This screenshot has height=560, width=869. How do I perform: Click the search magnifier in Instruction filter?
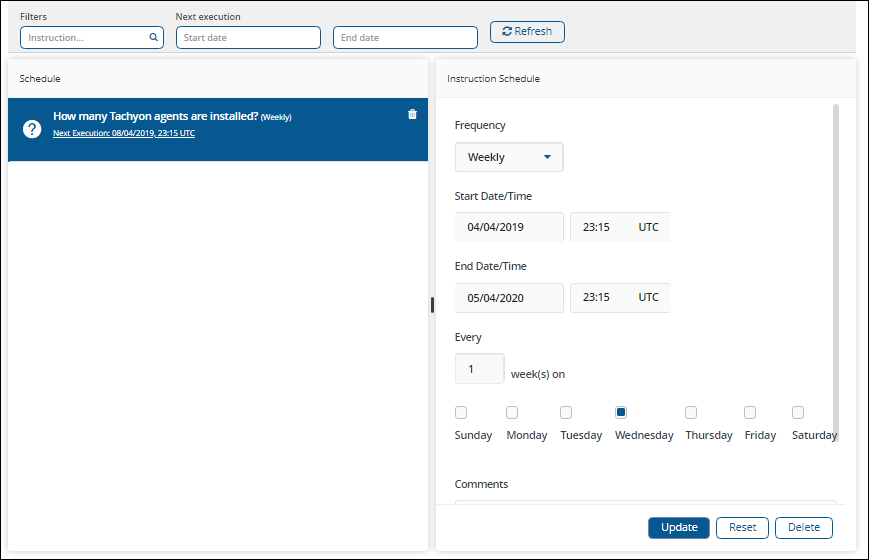pyautogui.click(x=153, y=38)
